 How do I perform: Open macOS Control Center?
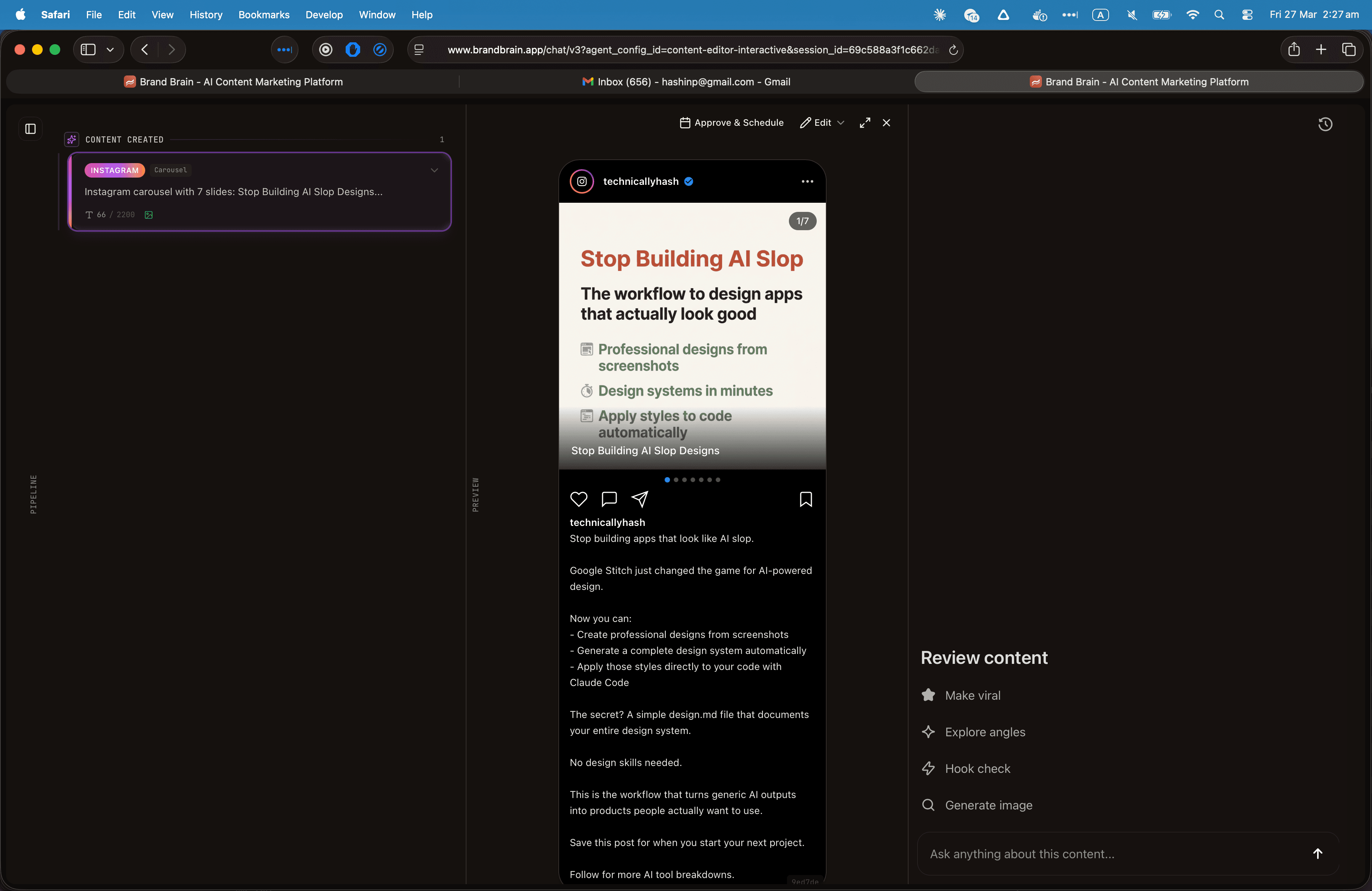(1247, 15)
